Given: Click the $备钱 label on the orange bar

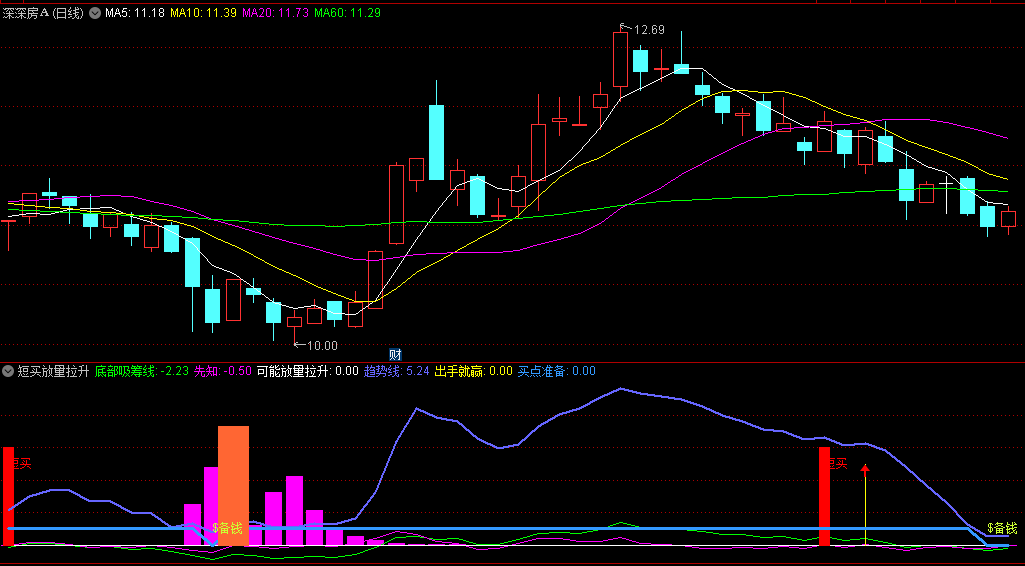Looking at the screenshot, I should tap(227, 527).
